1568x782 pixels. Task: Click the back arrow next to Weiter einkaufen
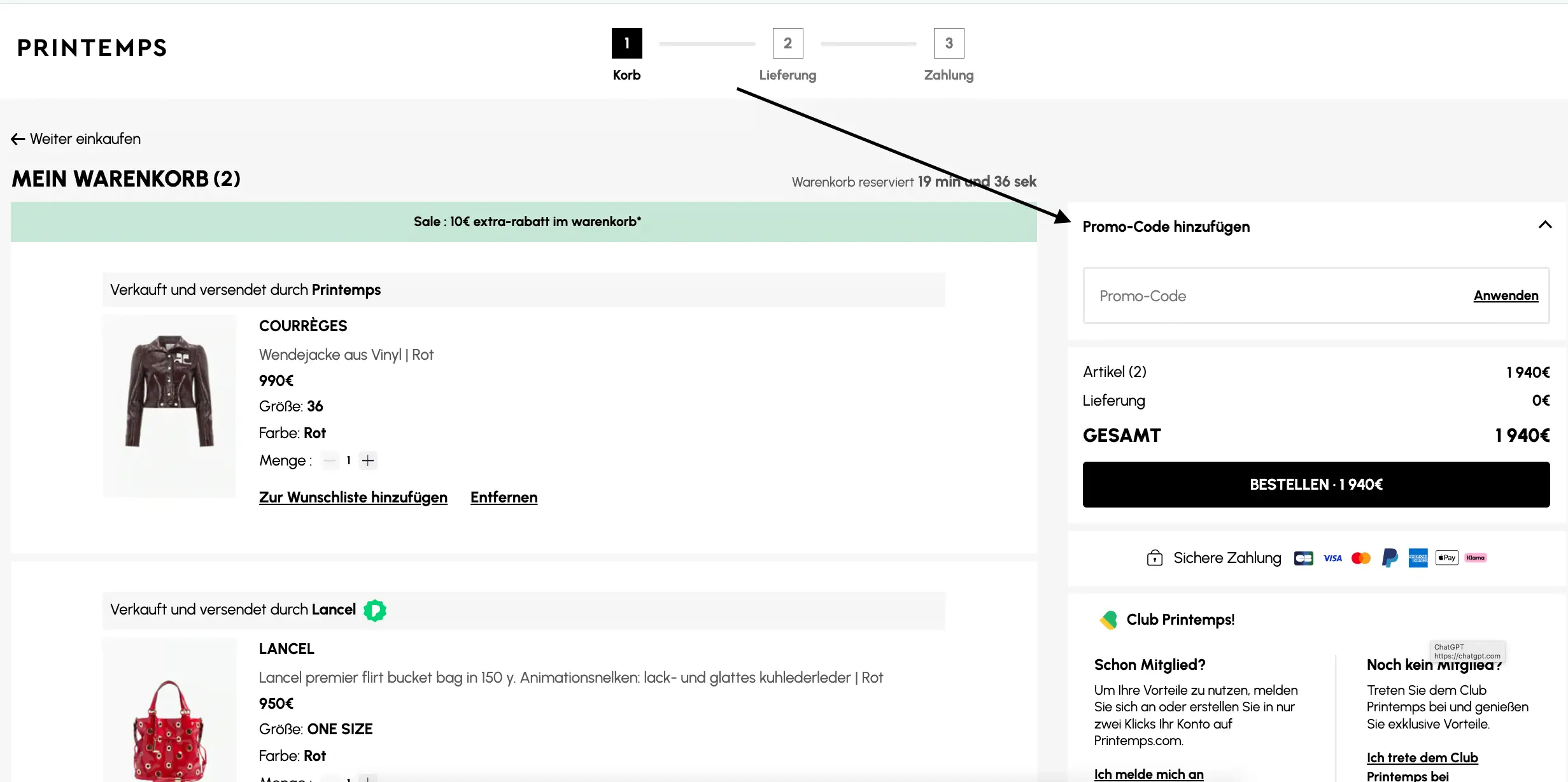[18, 139]
